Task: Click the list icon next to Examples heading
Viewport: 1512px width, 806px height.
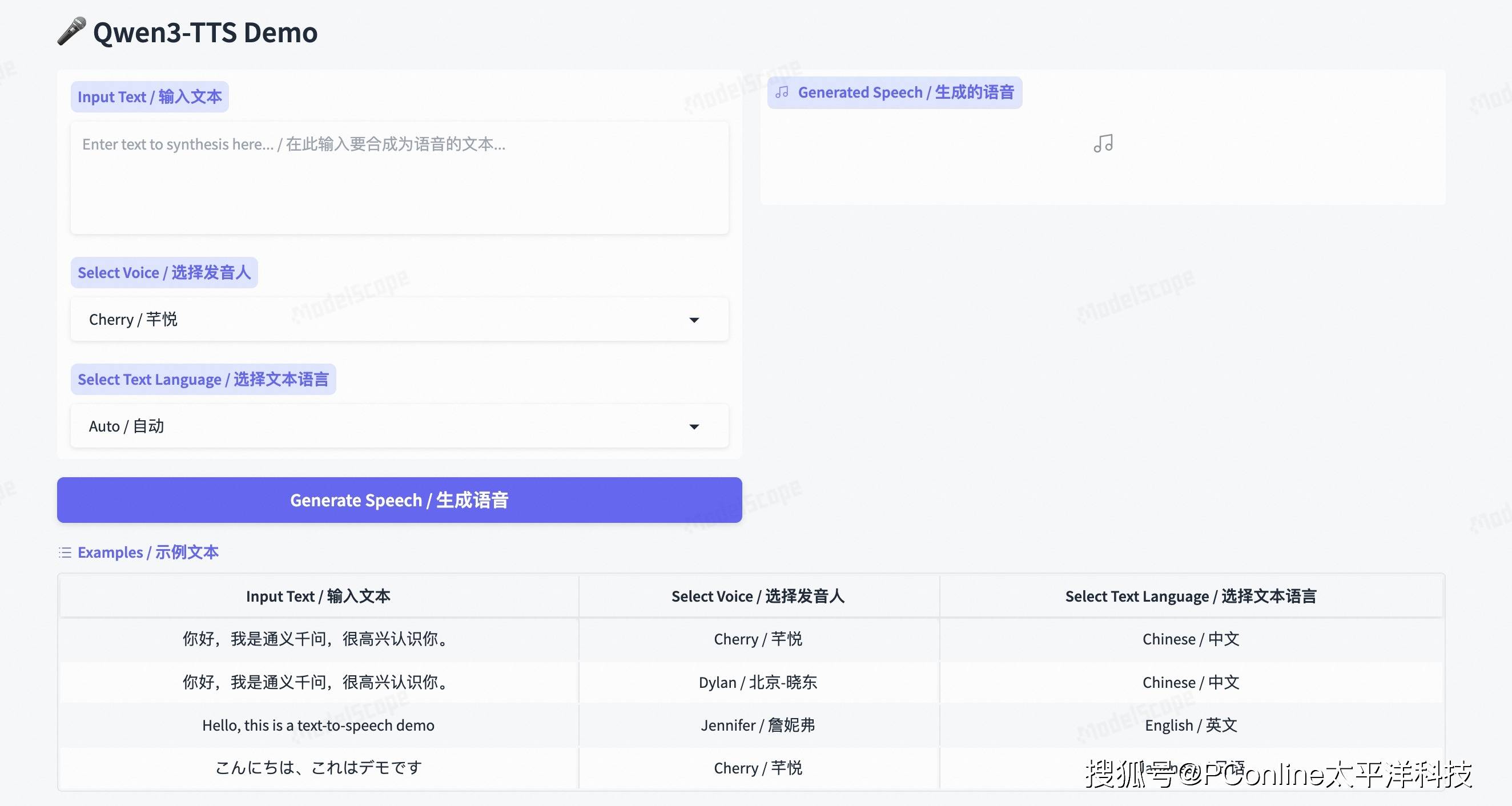Action: [65, 551]
